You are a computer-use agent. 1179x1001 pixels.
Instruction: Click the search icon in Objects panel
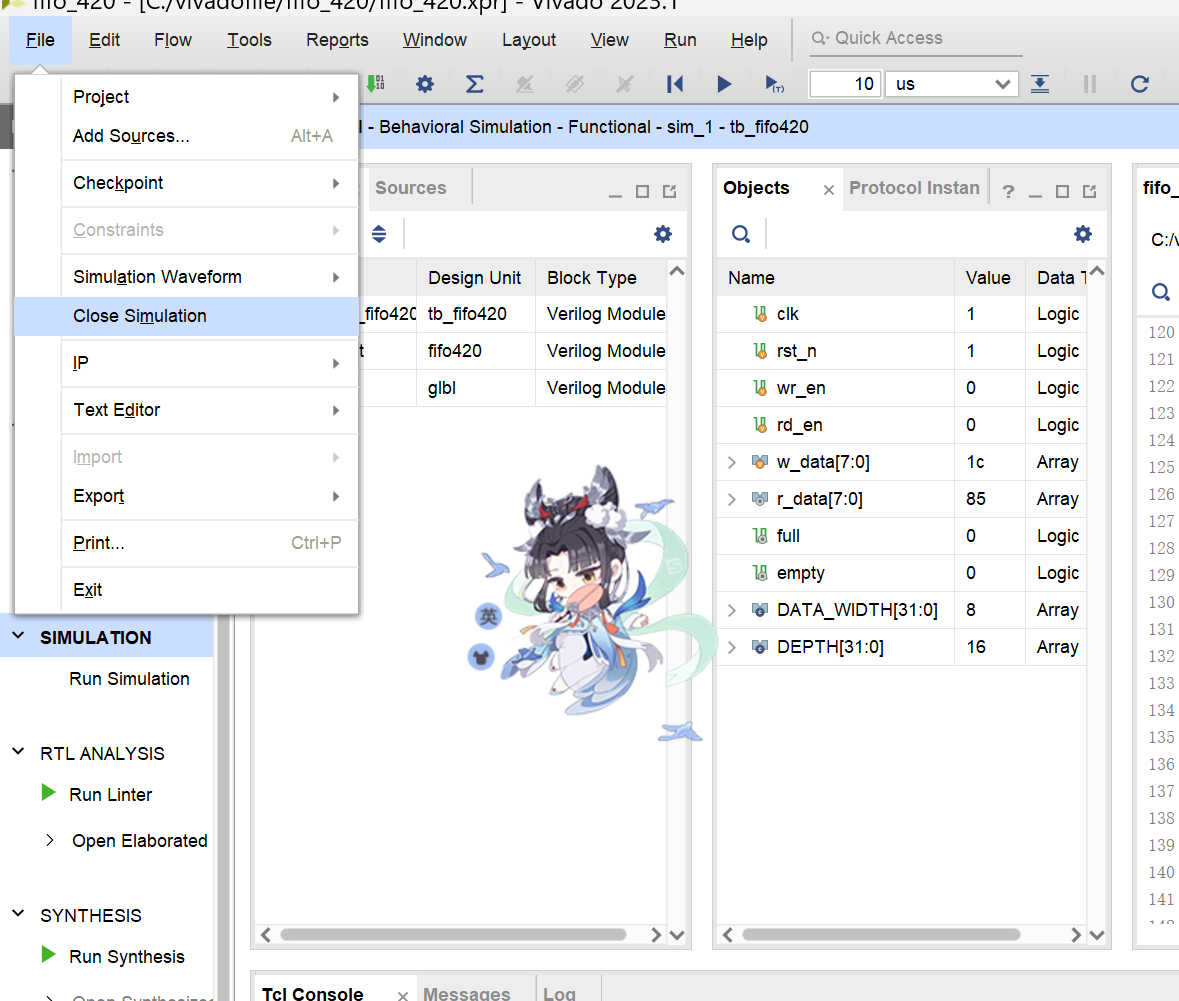click(741, 234)
